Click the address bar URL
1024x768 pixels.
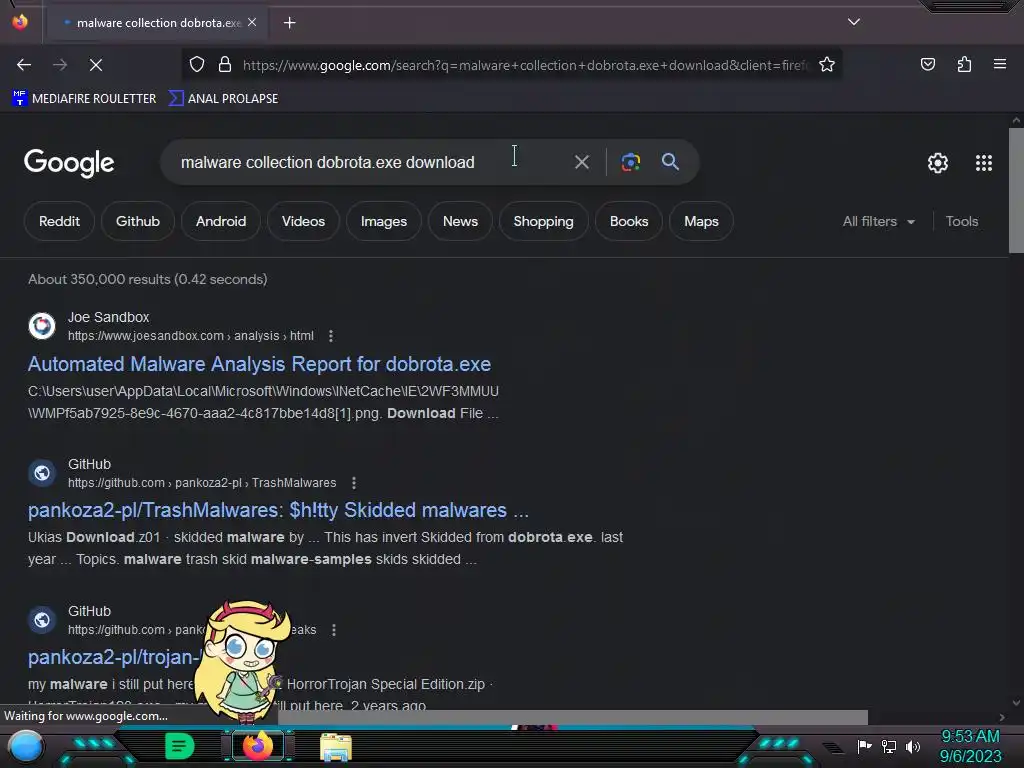(x=525, y=65)
